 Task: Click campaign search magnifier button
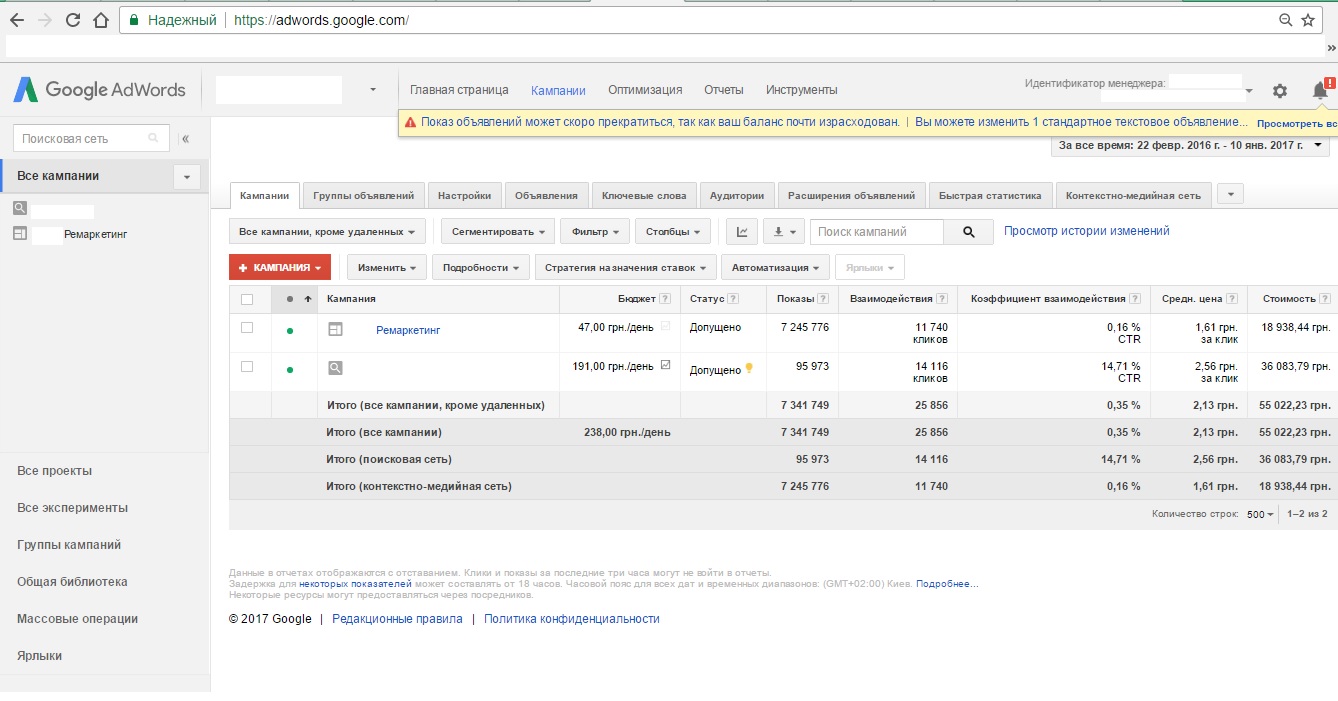click(x=968, y=232)
